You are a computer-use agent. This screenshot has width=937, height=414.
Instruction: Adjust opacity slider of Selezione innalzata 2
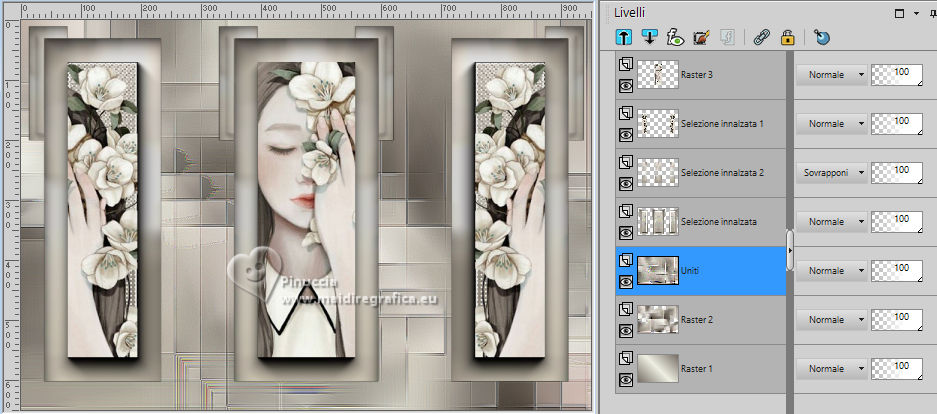[x=897, y=173]
